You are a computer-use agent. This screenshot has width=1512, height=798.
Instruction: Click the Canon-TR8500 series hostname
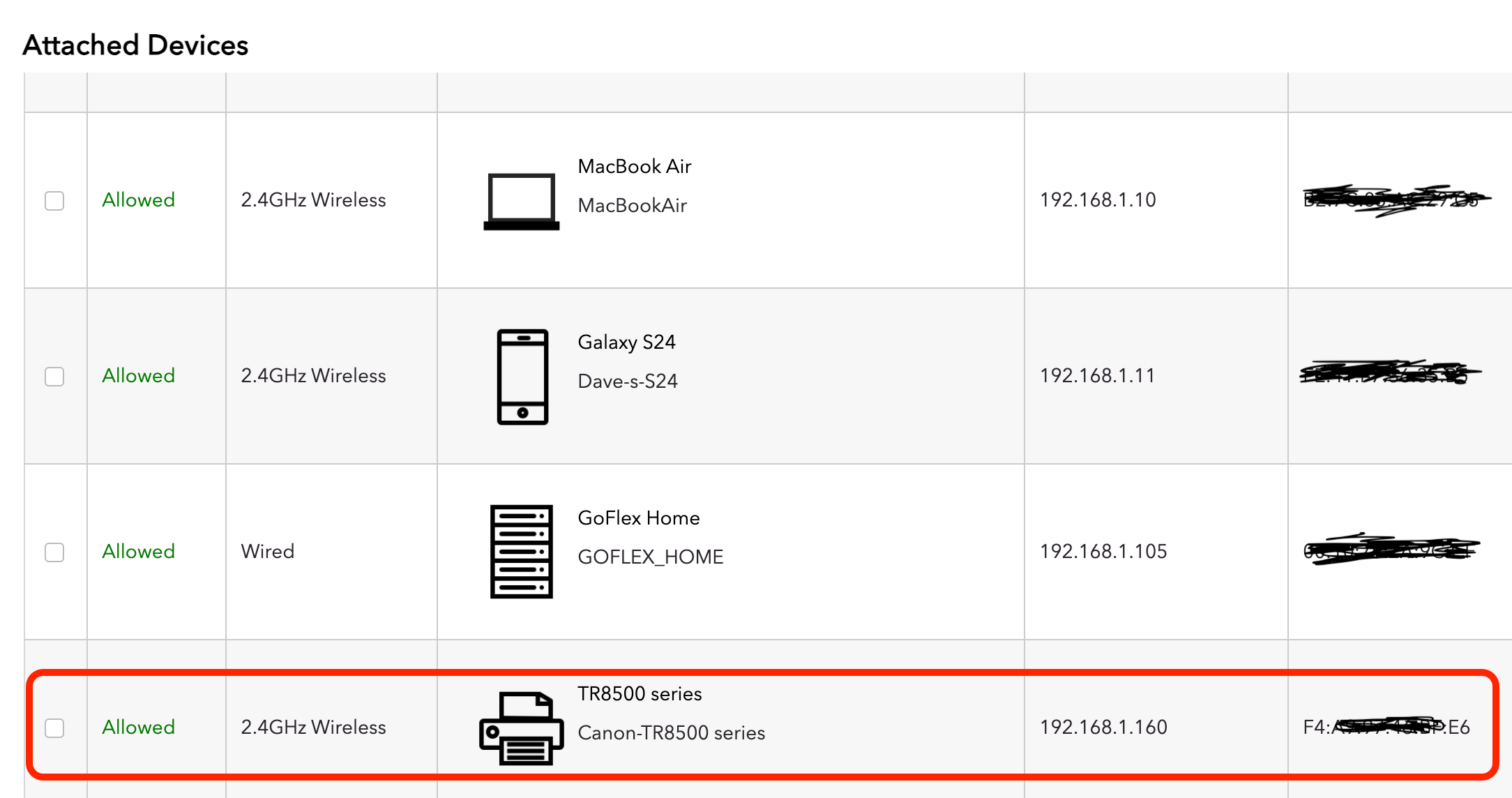tap(672, 733)
